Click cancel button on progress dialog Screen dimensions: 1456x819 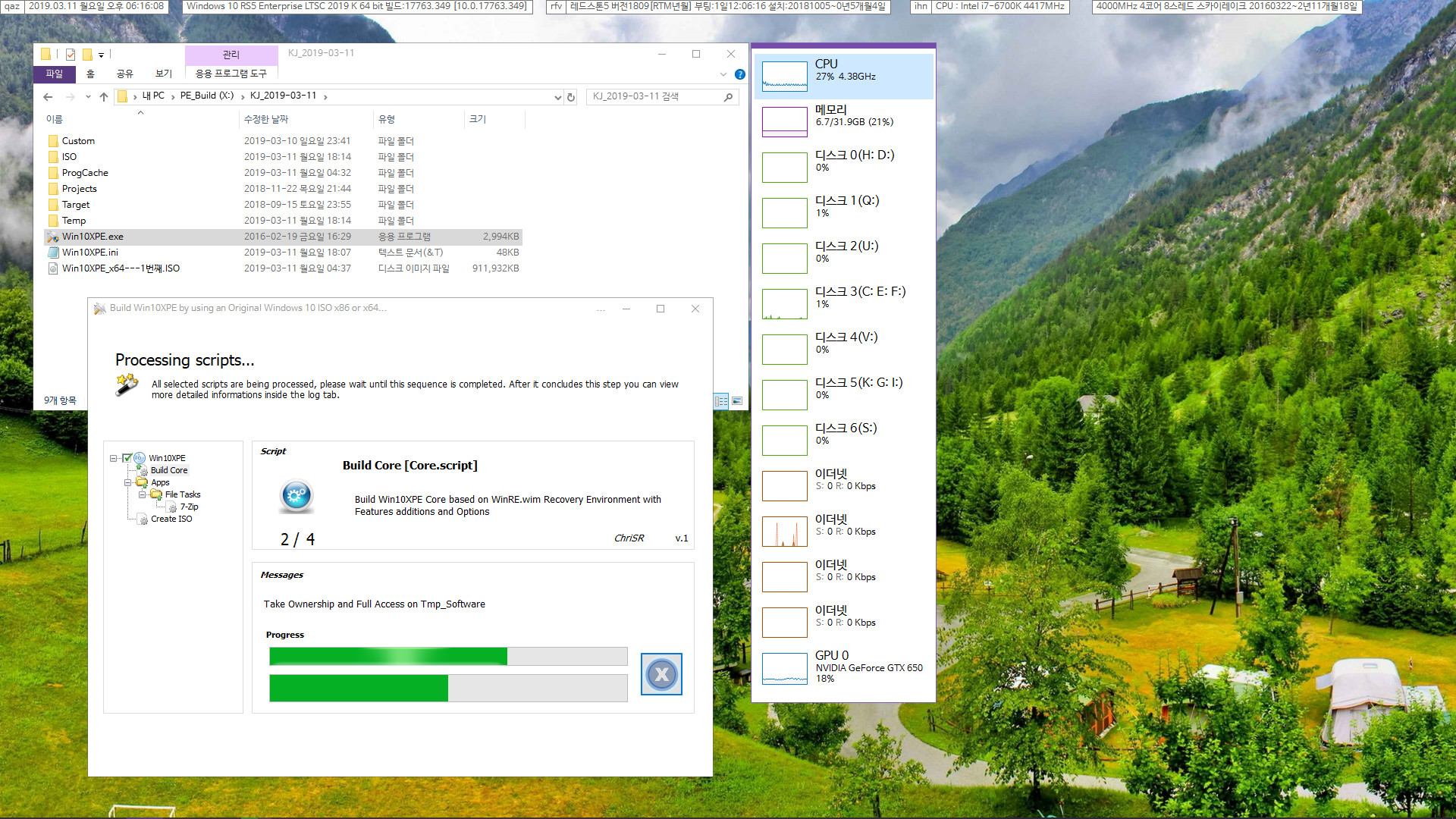tap(661, 673)
